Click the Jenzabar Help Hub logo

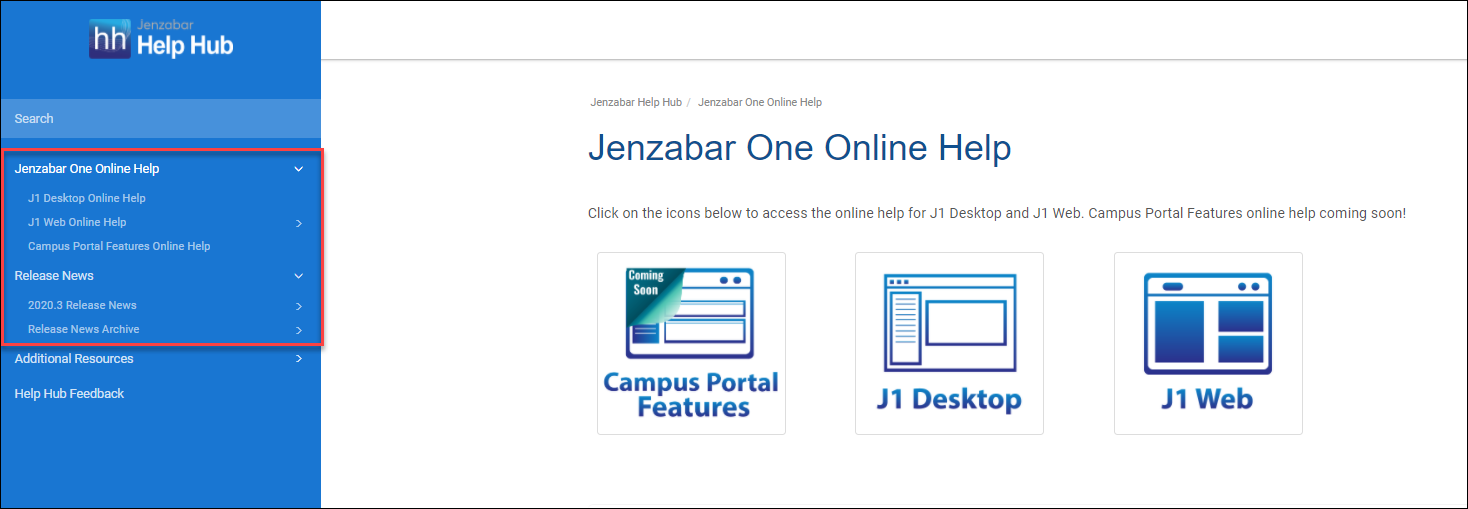[x=160, y=39]
